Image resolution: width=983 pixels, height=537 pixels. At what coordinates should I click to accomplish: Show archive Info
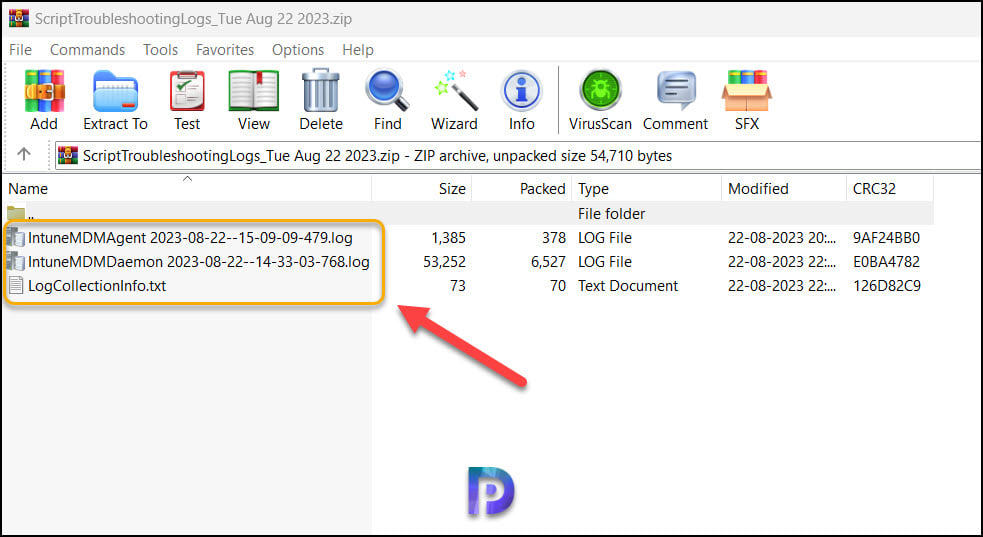pyautogui.click(x=521, y=91)
